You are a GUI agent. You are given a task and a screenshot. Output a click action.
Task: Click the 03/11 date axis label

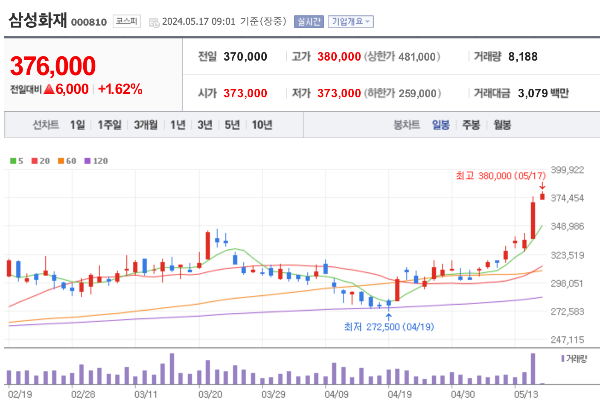146,394
